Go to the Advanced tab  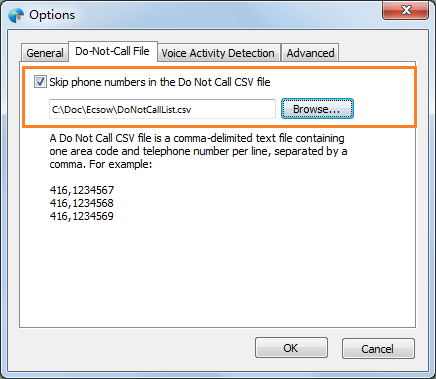pyautogui.click(x=310, y=53)
